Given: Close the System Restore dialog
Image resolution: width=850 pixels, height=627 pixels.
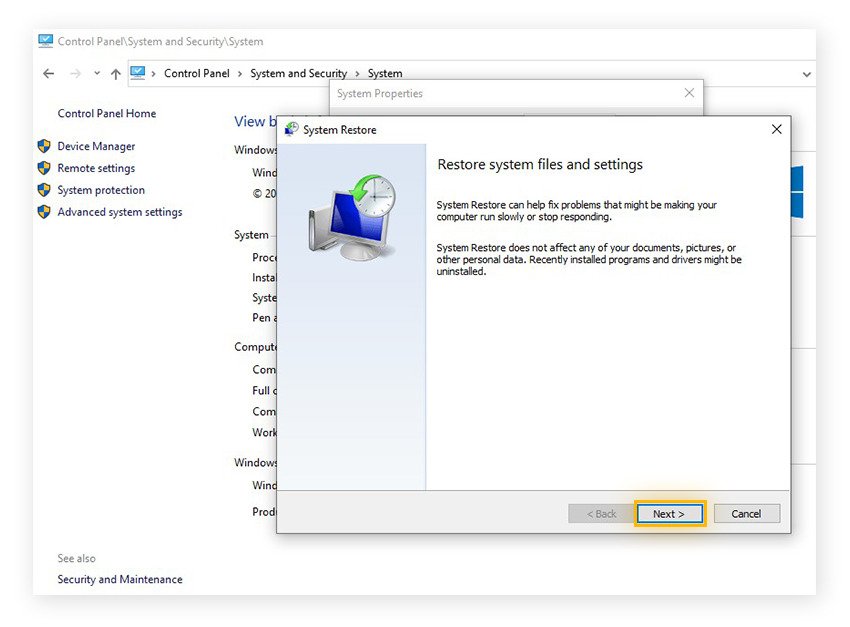Looking at the screenshot, I should point(776,129).
